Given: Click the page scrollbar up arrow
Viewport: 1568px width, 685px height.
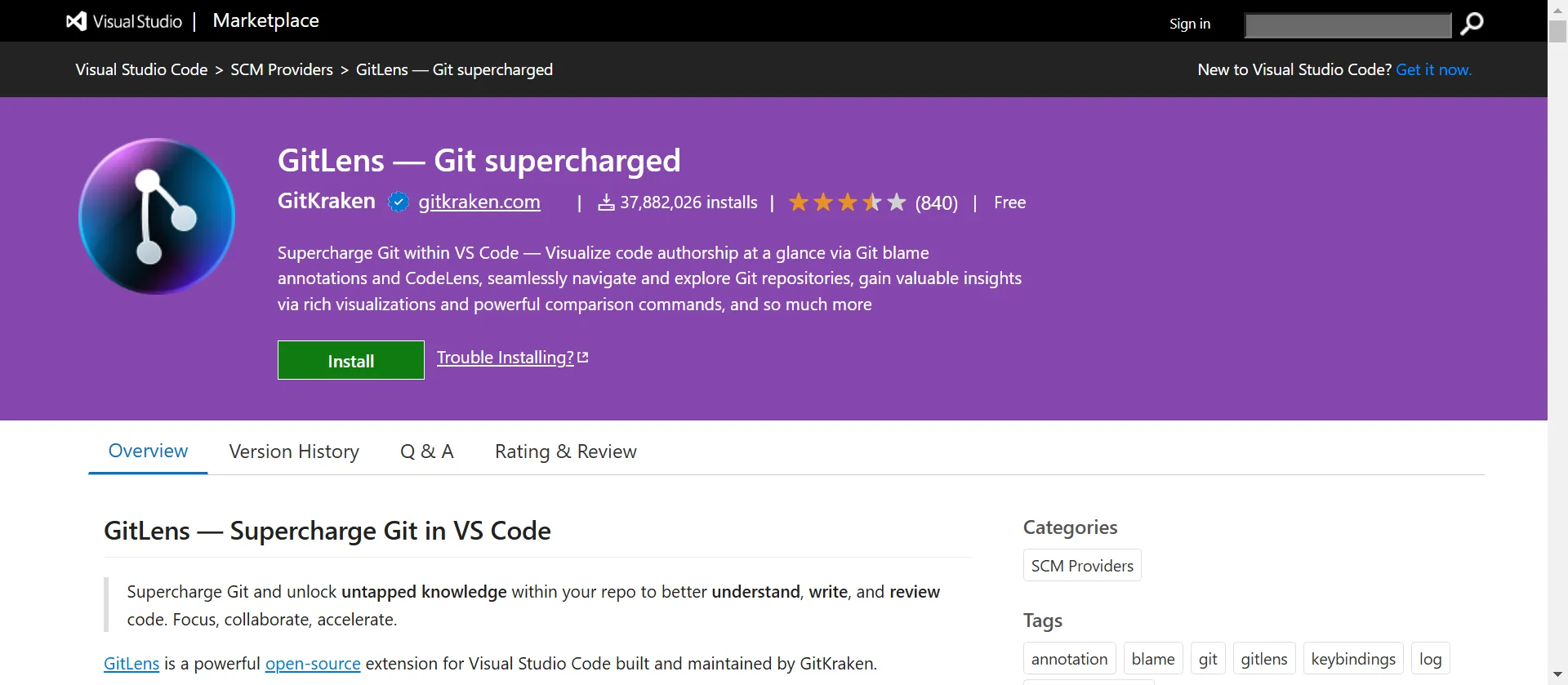Looking at the screenshot, I should 1557,9.
